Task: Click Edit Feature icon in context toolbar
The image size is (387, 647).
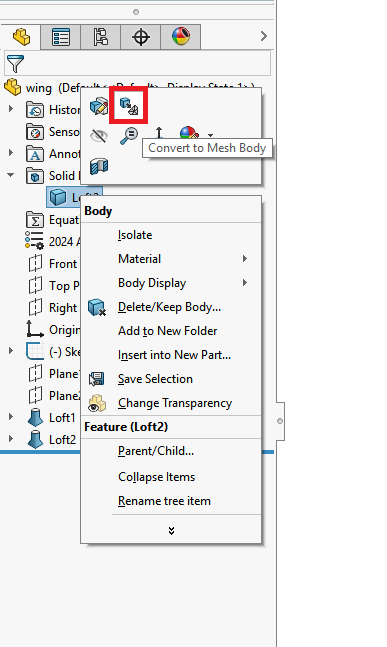Action: point(99,106)
